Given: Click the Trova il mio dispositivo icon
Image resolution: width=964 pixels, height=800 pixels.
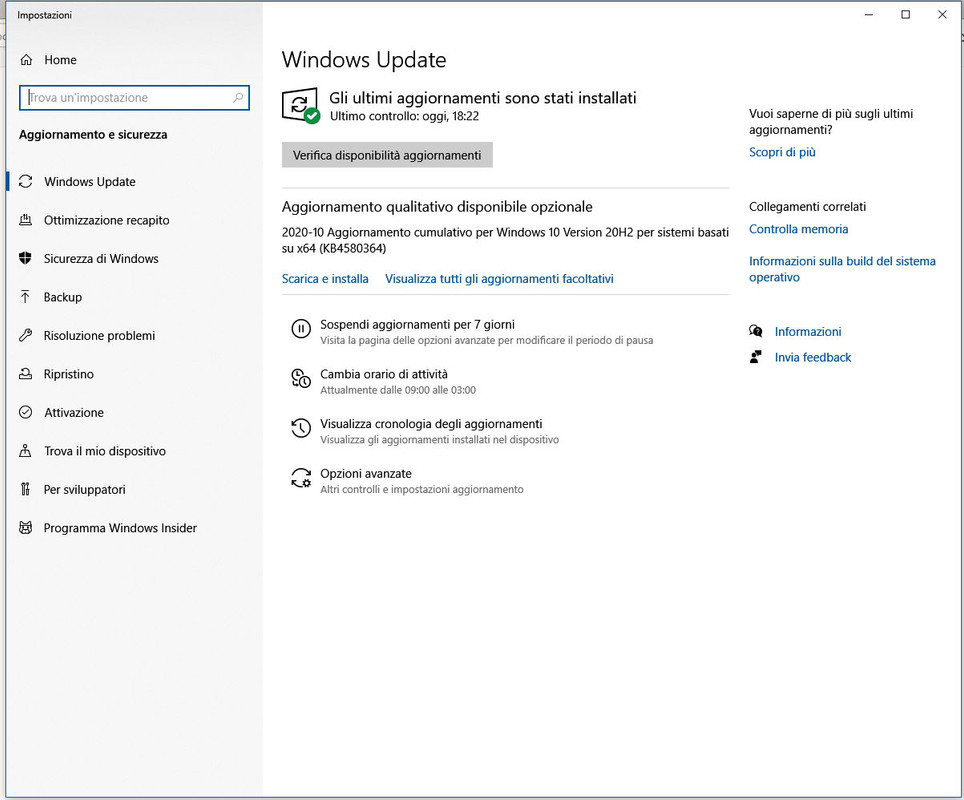Looking at the screenshot, I should [x=25, y=451].
